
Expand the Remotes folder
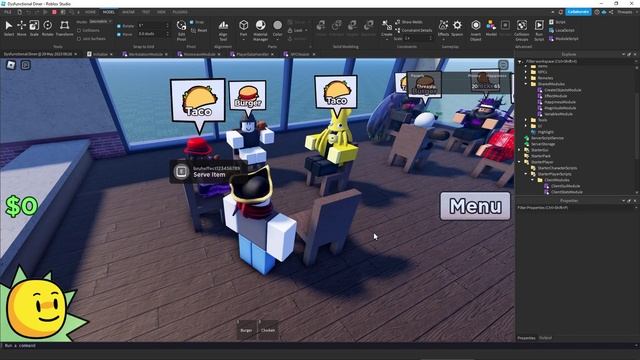click(x=527, y=78)
